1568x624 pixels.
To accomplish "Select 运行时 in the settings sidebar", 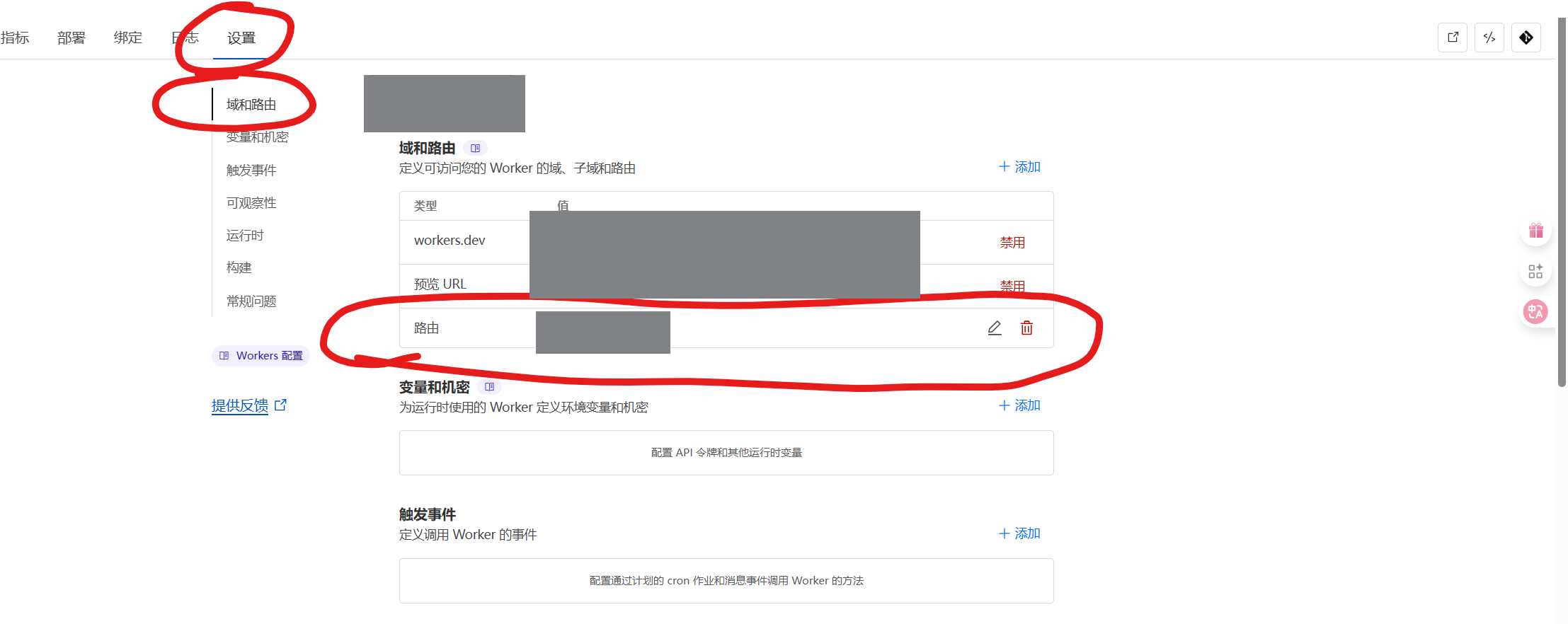I will pyautogui.click(x=245, y=236).
